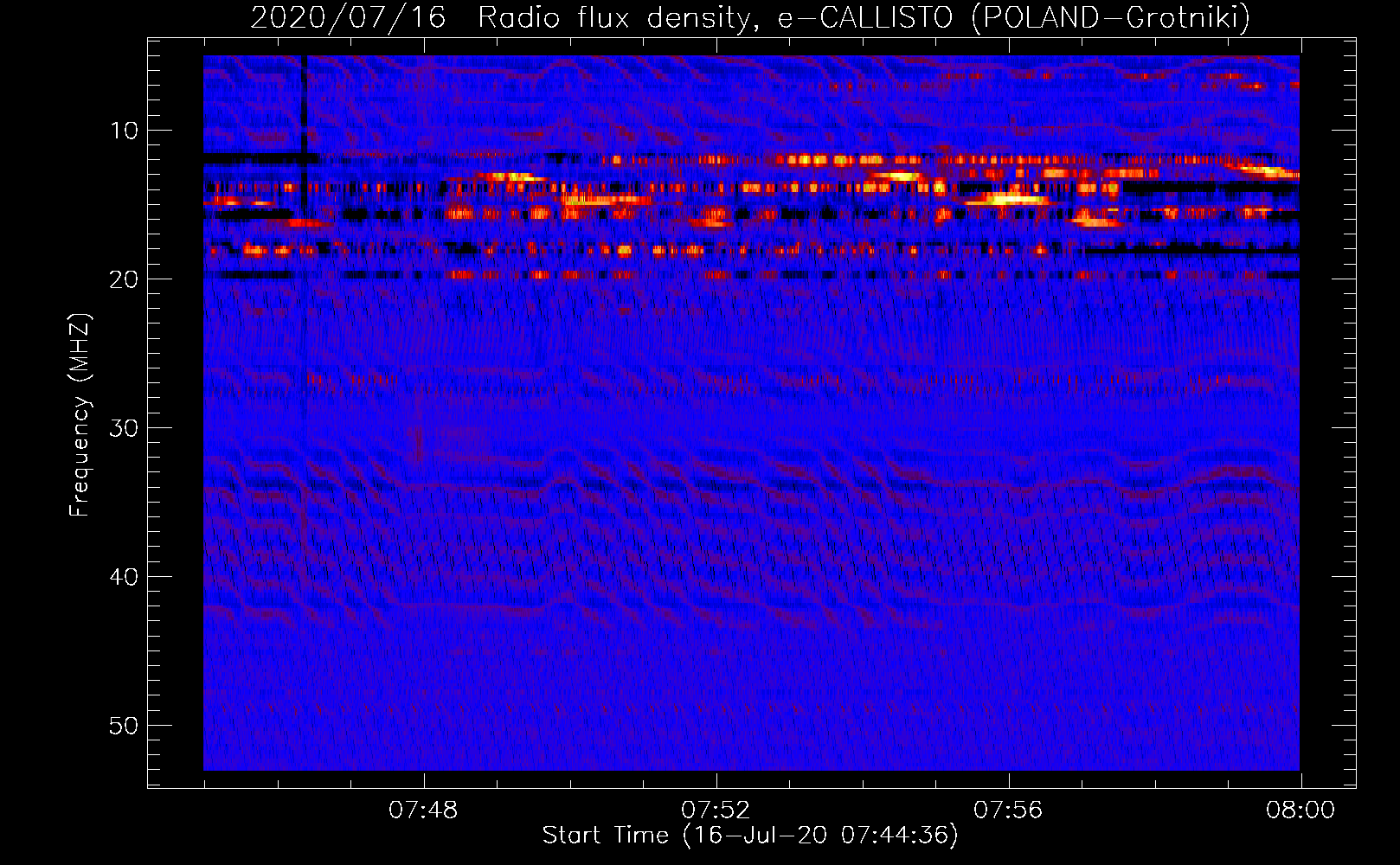The image size is (1400, 865).
Task: Click the 20 MHz frequency tick label
Action: pos(125,279)
